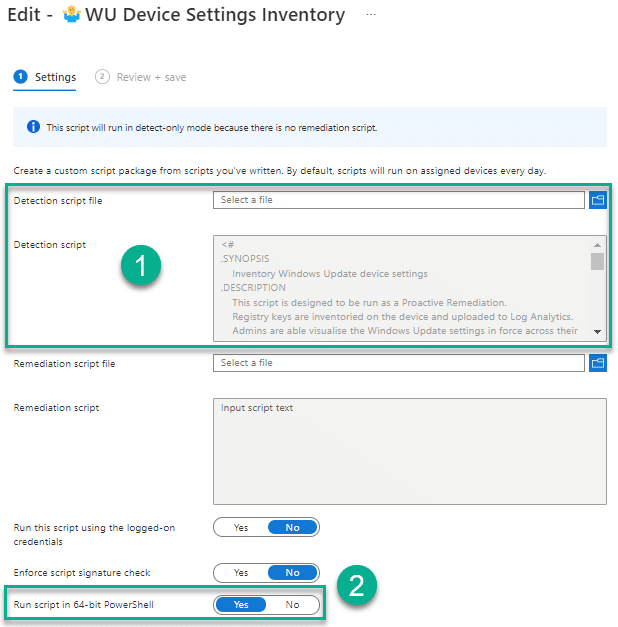The width and height of the screenshot is (618, 627).
Task: Set logged-on credentials option to No
Action: coord(292,528)
